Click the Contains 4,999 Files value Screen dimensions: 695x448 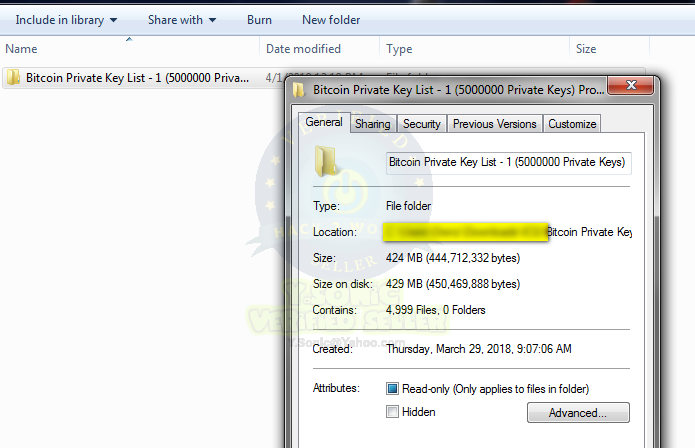click(436, 310)
